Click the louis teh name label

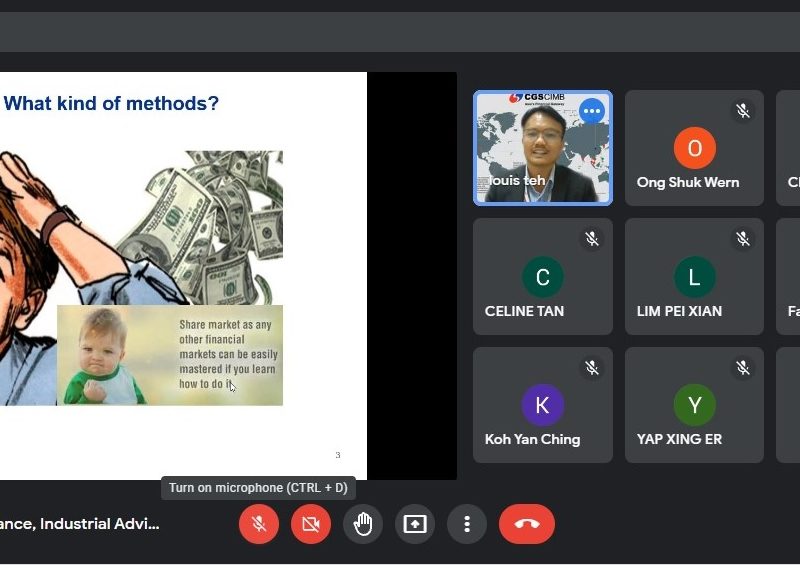pyautogui.click(x=516, y=180)
